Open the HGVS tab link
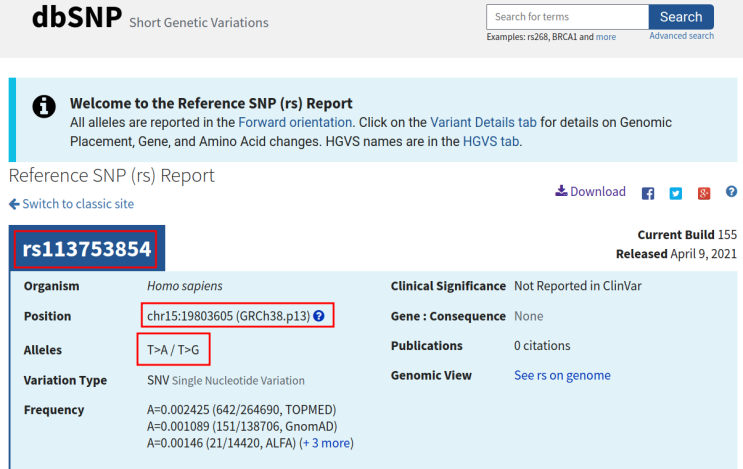743x469 pixels. pyautogui.click(x=490, y=141)
